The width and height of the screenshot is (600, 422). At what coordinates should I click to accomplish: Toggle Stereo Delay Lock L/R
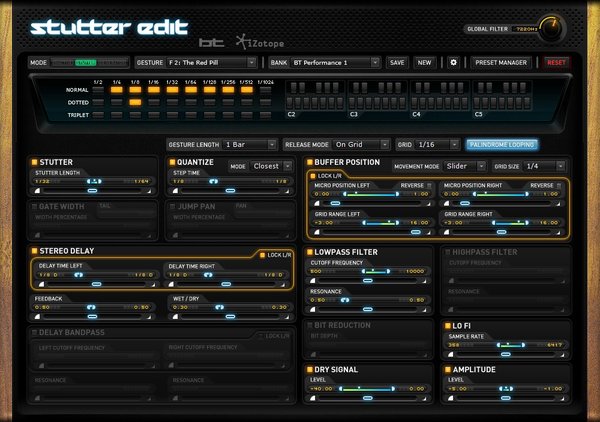point(262,255)
